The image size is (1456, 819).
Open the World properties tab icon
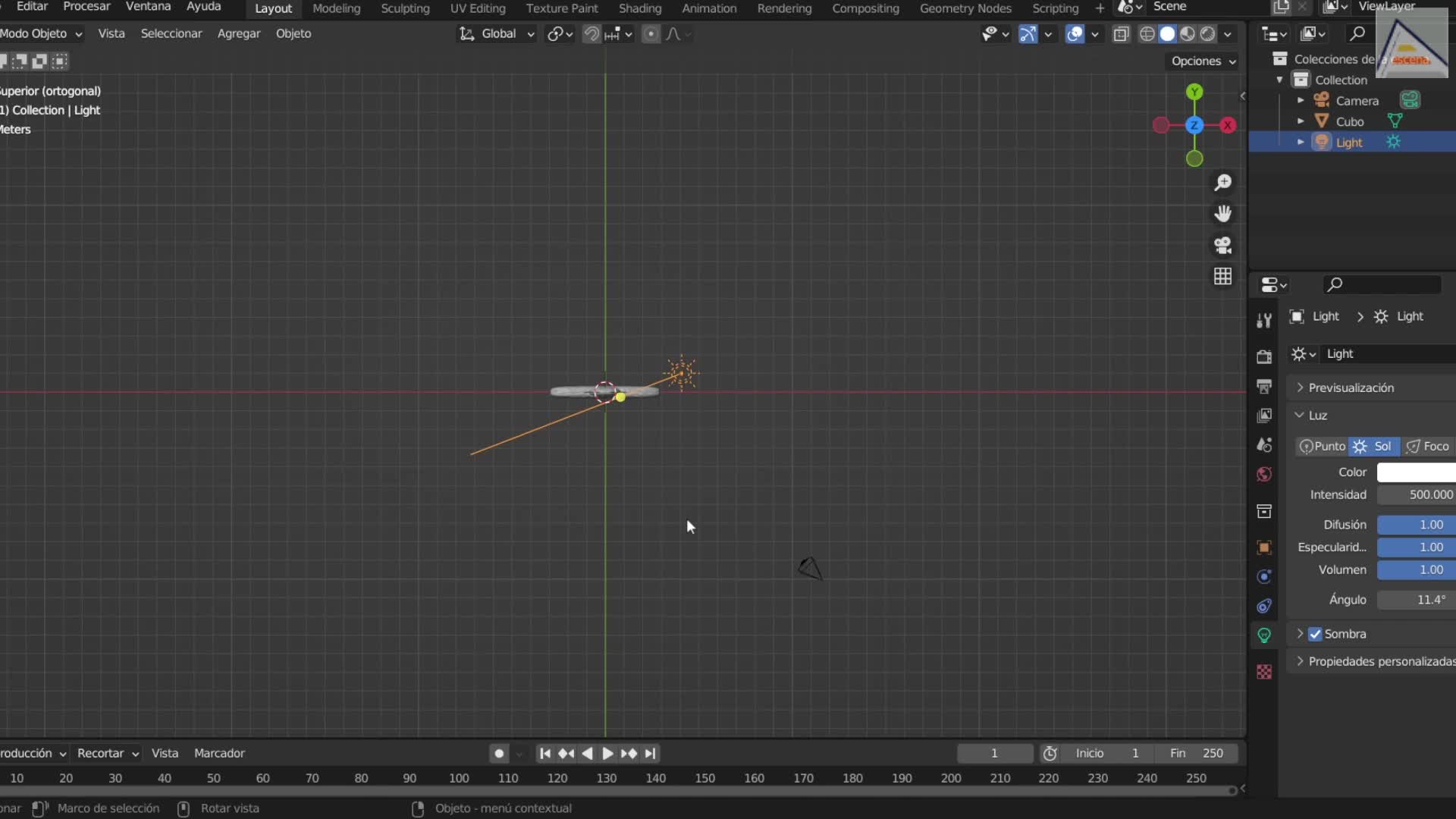(x=1263, y=475)
